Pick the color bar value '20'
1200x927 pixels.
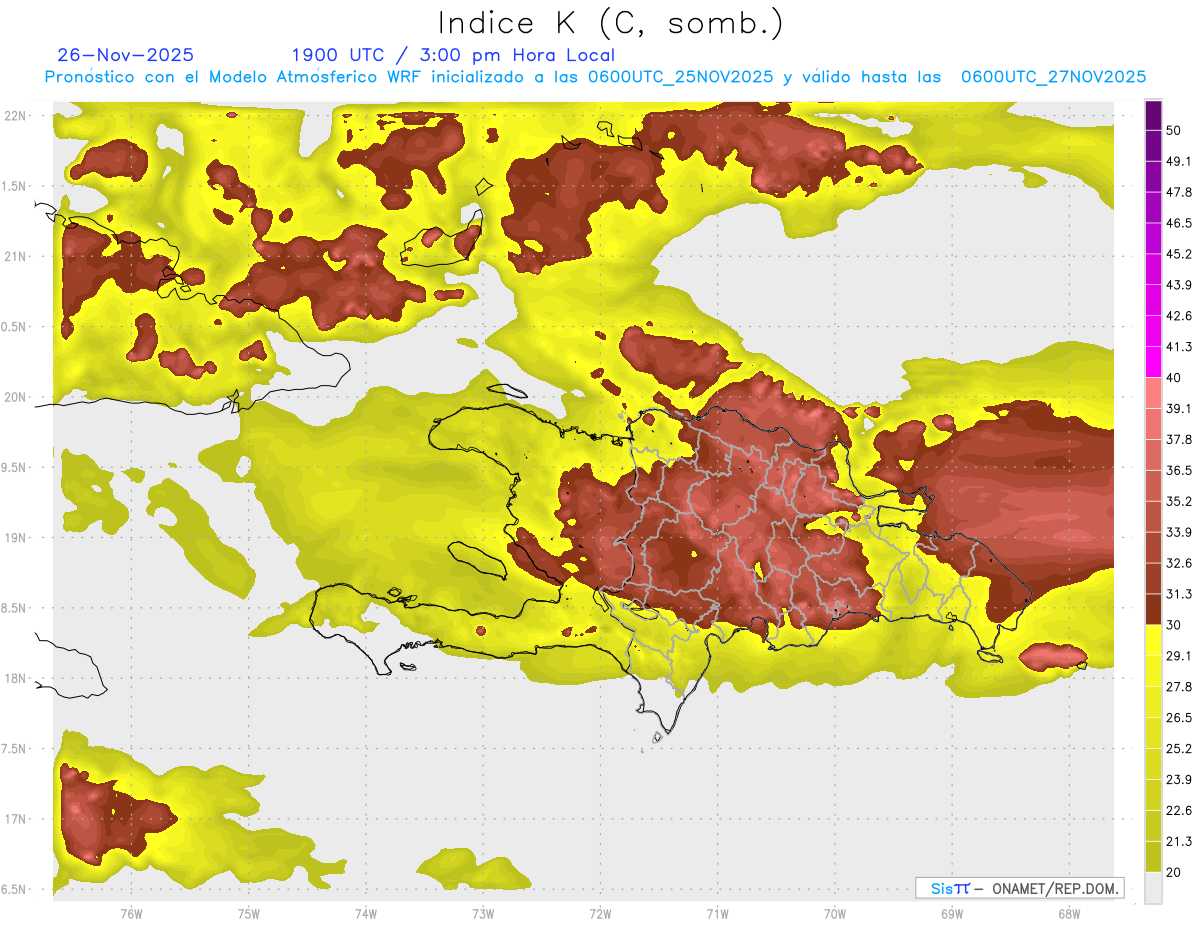pos(1175,872)
